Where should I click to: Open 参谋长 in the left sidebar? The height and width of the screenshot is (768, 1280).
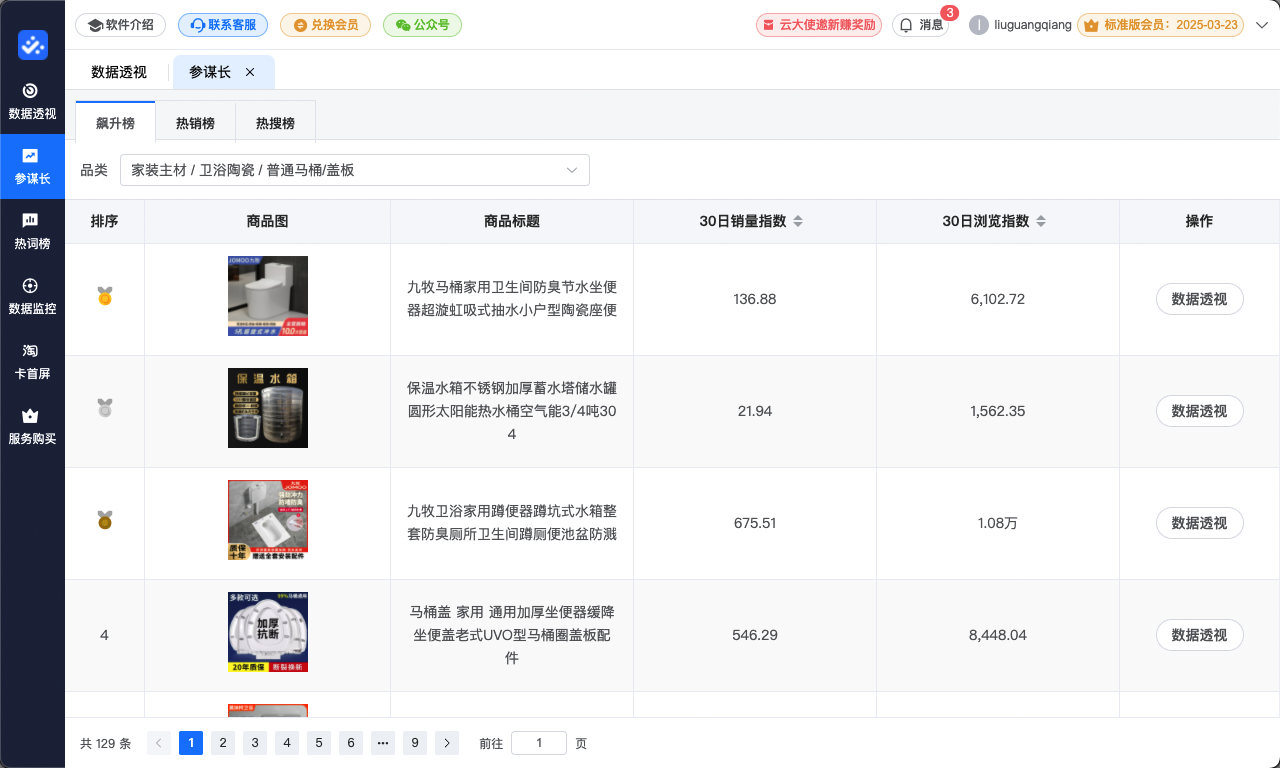pyautogui.click(x=32, y=166)
